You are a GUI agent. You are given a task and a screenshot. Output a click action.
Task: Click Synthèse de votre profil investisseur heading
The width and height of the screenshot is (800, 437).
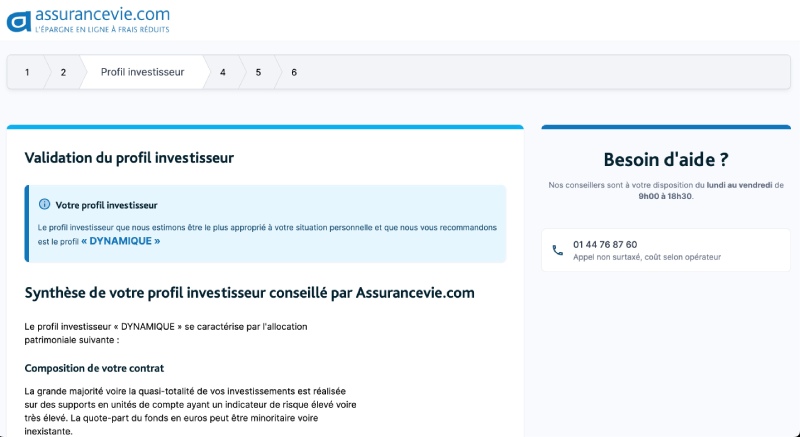[x=249, y=293]
